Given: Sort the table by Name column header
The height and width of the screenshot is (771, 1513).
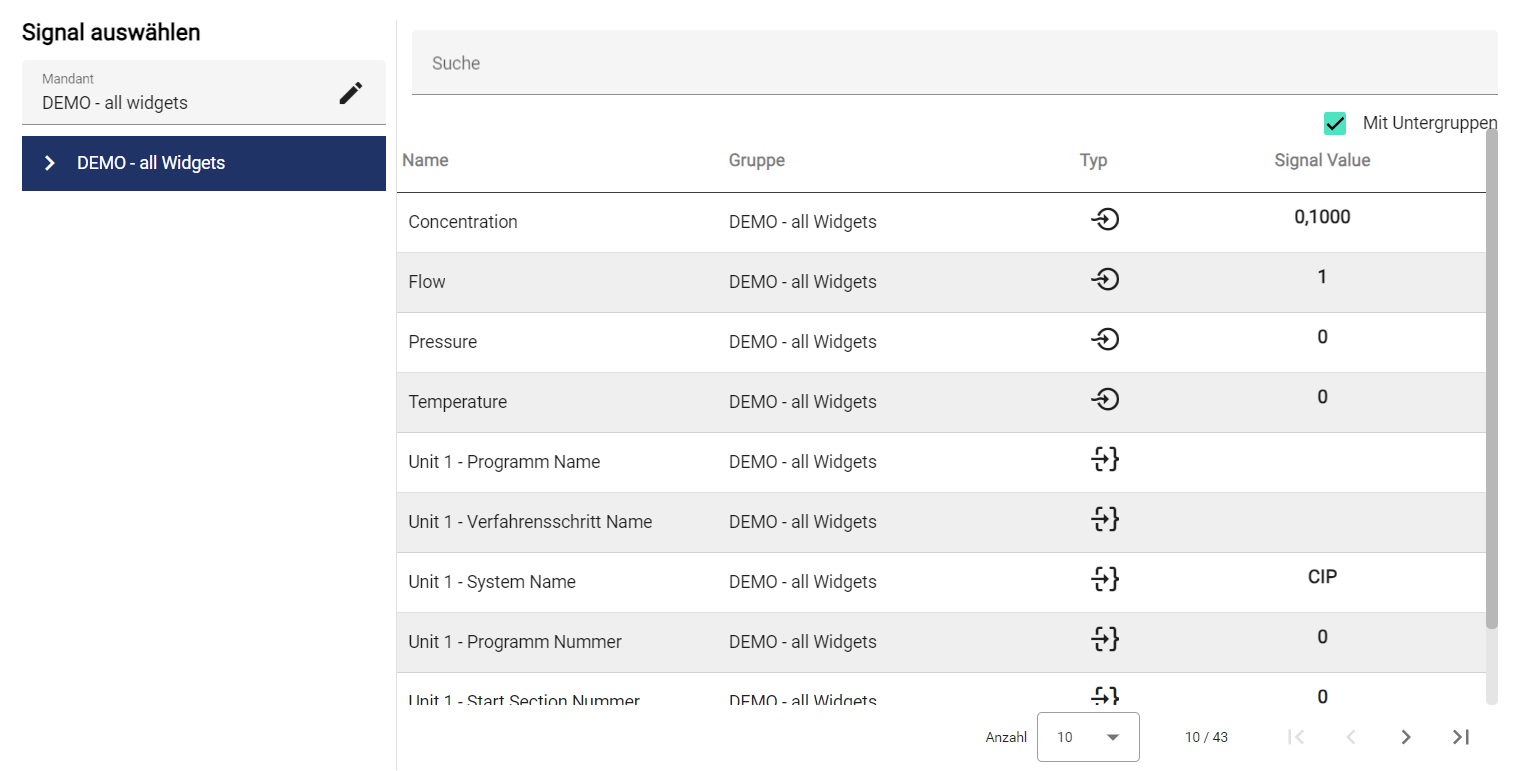Looking at the screenshot, I should click(x=426, y=160).
